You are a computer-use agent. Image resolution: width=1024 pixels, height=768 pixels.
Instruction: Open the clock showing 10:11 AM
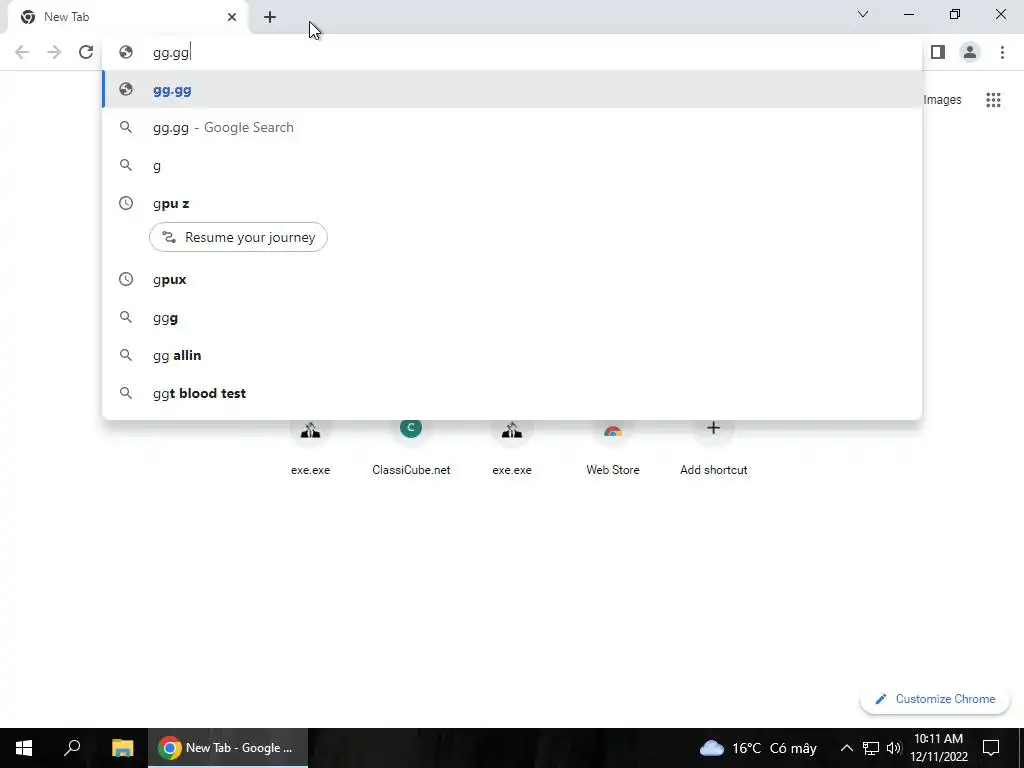coord(938,748)
